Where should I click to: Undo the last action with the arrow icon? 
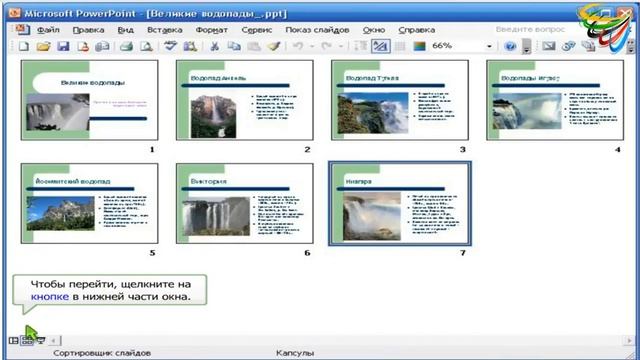(298, 46)
